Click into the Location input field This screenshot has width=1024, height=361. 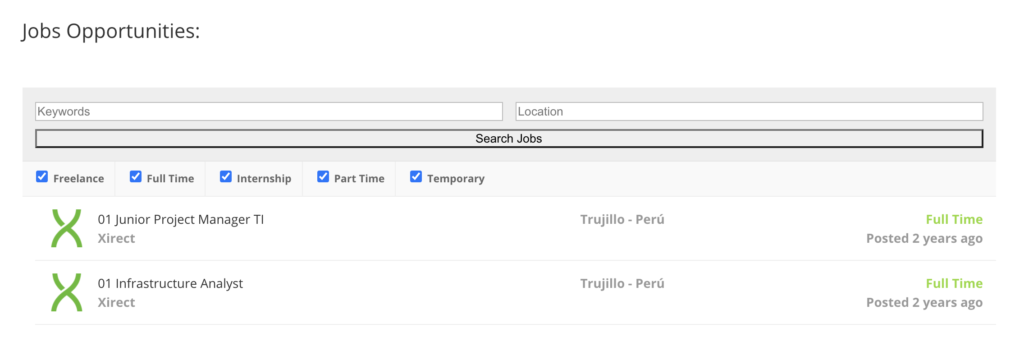pyautogui.click(x=749, y=112)
